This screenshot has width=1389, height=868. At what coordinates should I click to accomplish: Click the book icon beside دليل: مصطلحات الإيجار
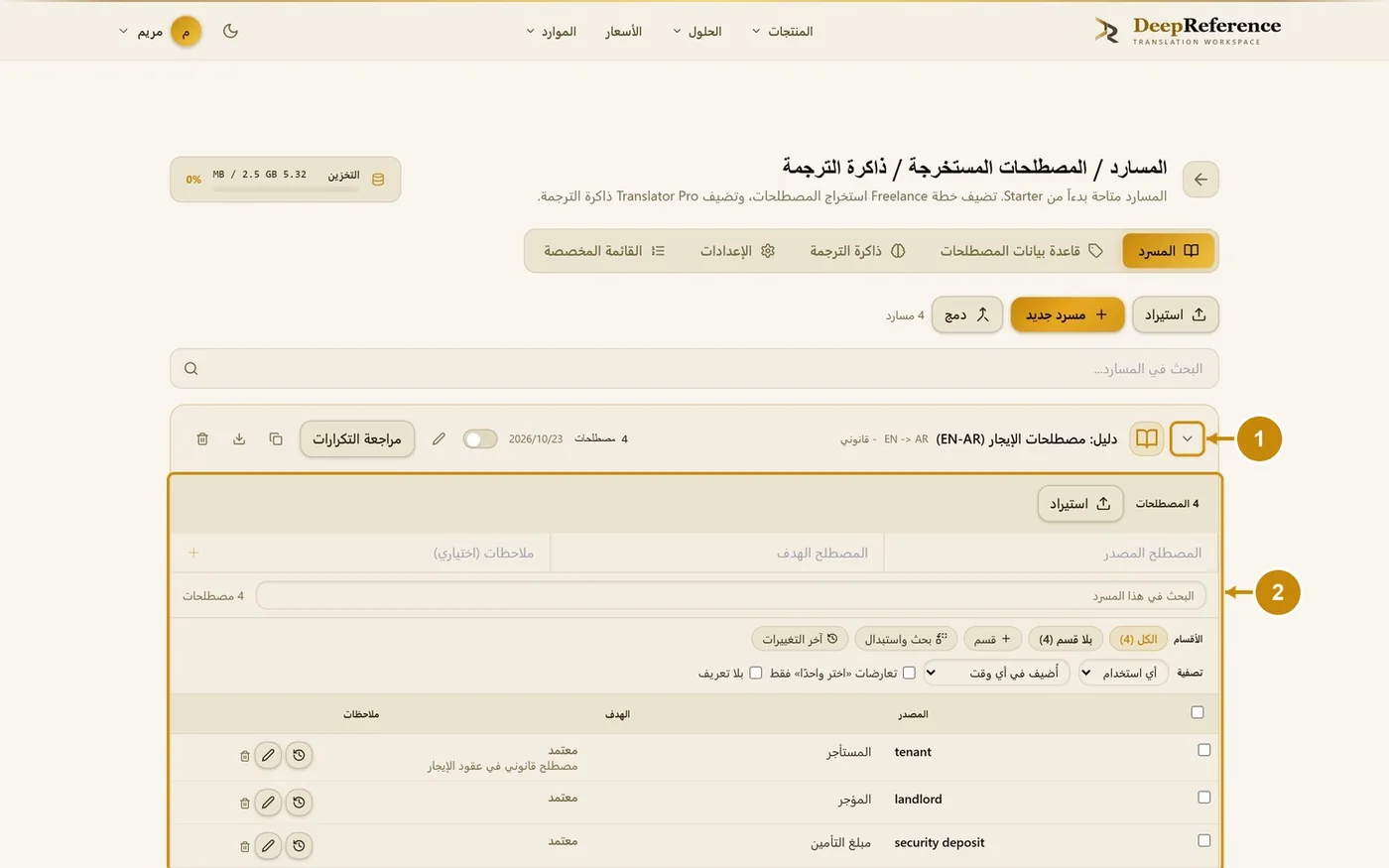pos(1147,438)
